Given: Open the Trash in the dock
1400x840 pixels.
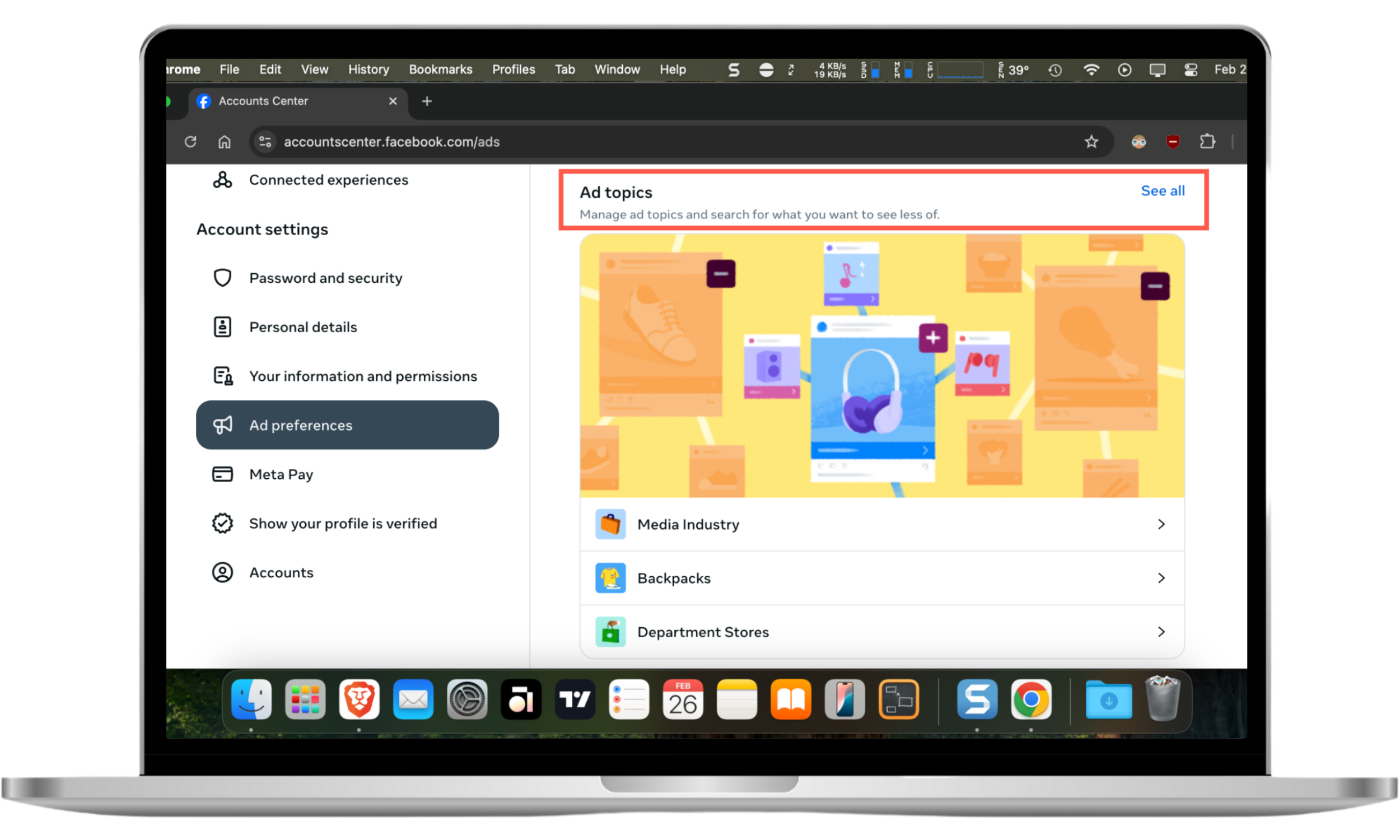Looking at the screenshot, I should [1163, 699].
